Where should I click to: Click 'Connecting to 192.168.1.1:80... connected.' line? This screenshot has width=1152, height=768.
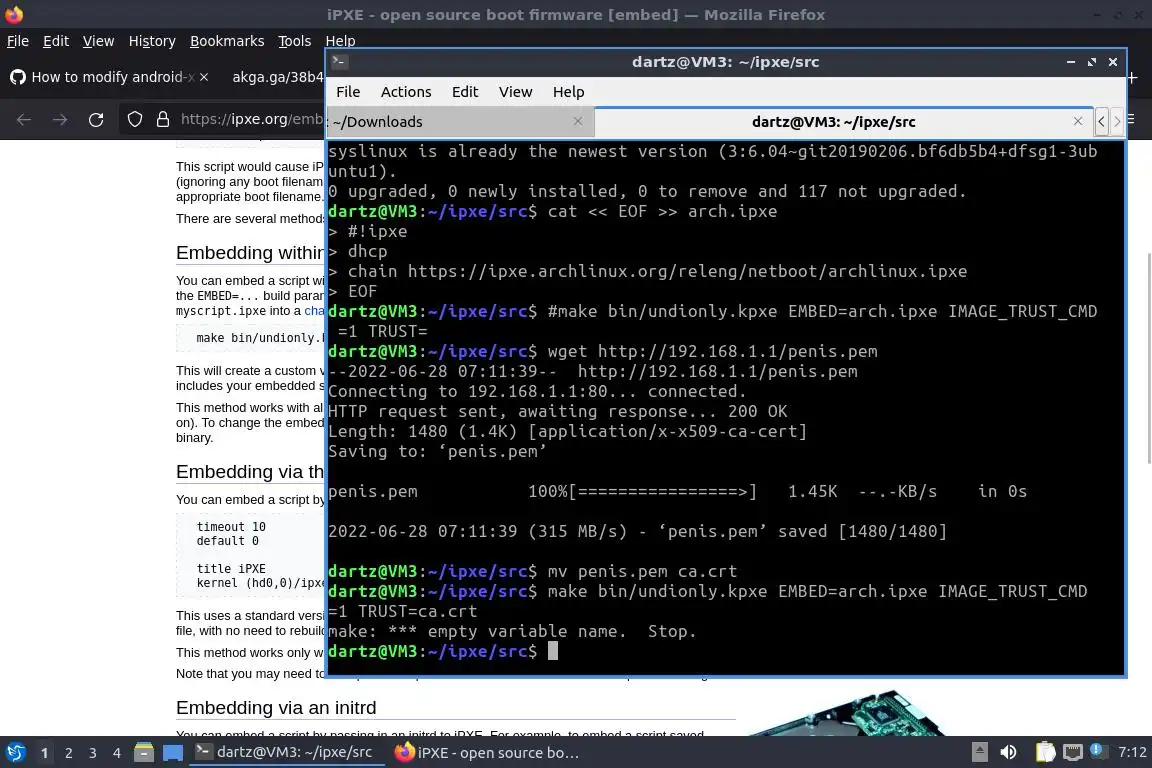[537, 391]
